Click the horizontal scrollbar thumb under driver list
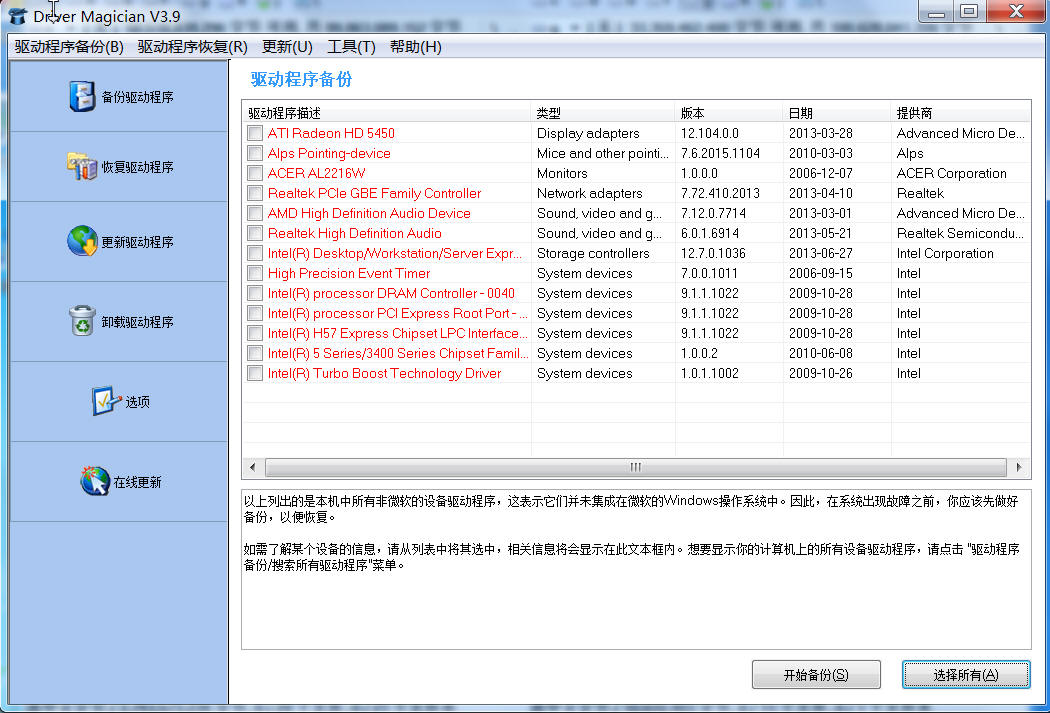 click(x=635, y=467)
